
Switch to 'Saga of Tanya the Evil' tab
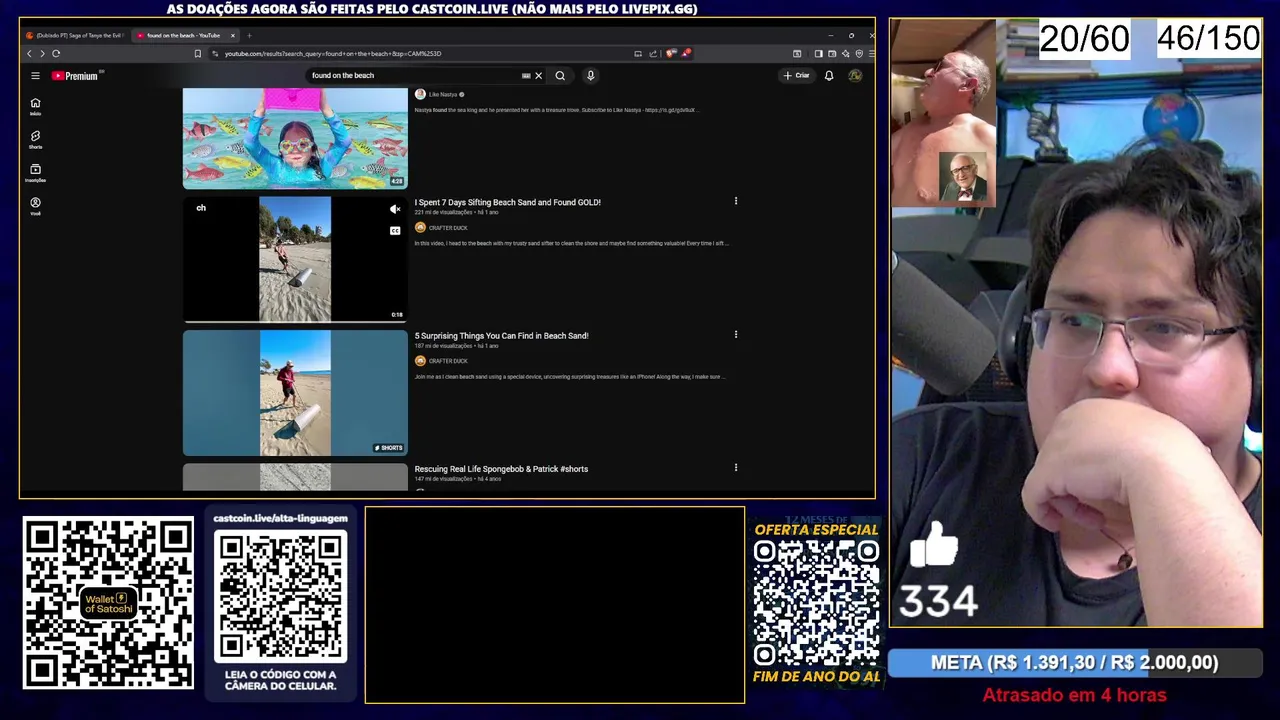pos(76,35)
